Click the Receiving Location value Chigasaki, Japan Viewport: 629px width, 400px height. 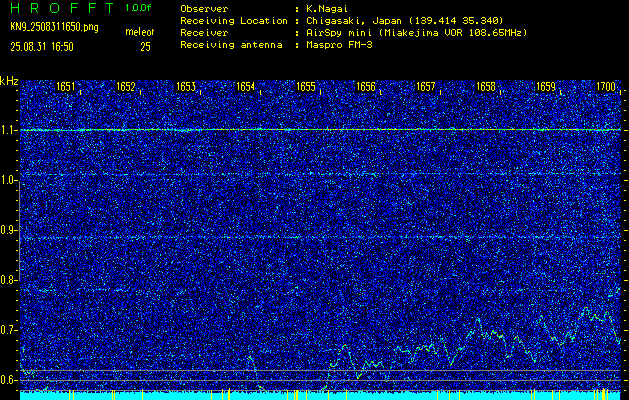click(354, 21)
